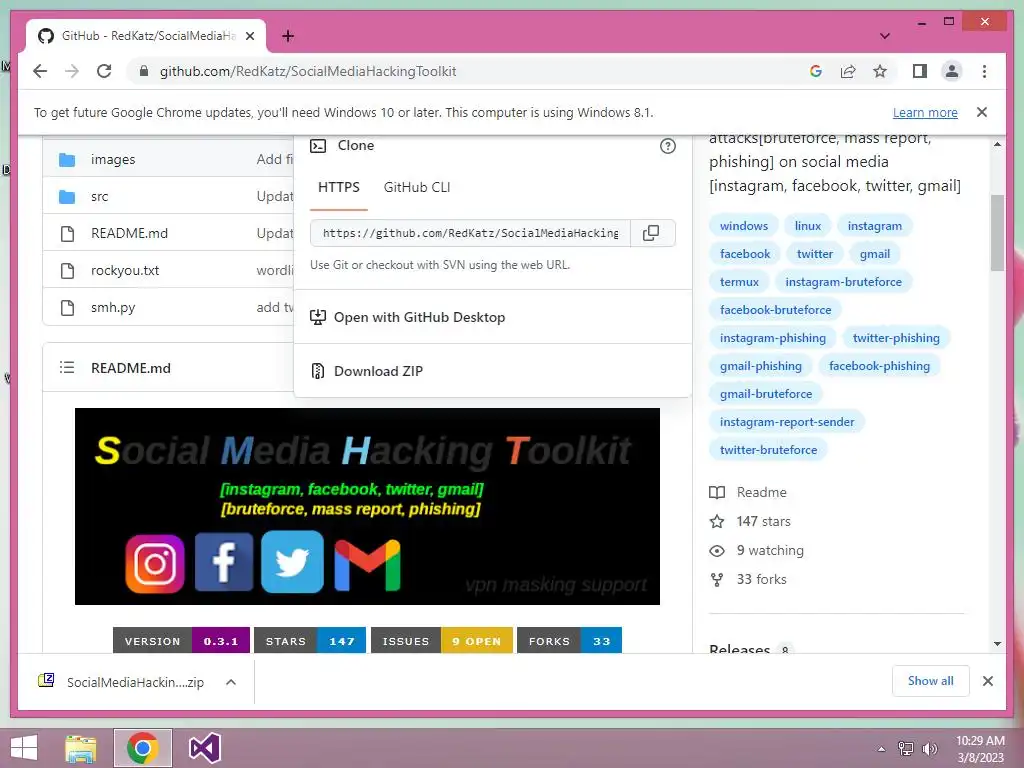Reload the GitHub page

[x=104, y=71]
